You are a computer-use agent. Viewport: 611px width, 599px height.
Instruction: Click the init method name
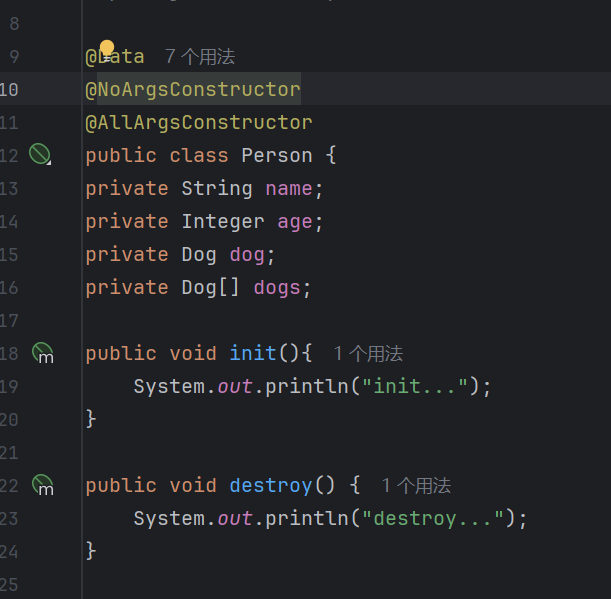coord(253,353)
